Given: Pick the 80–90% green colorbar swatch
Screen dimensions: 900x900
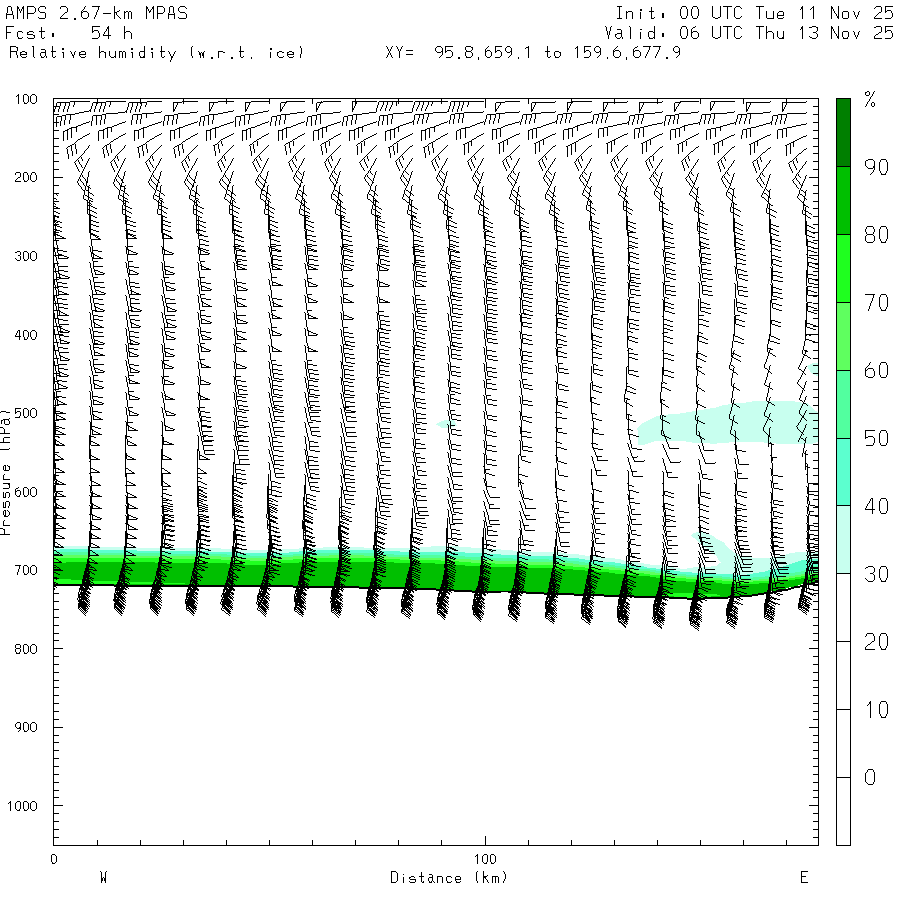Looking at the screenshot, I should click(x=843, y=200).
